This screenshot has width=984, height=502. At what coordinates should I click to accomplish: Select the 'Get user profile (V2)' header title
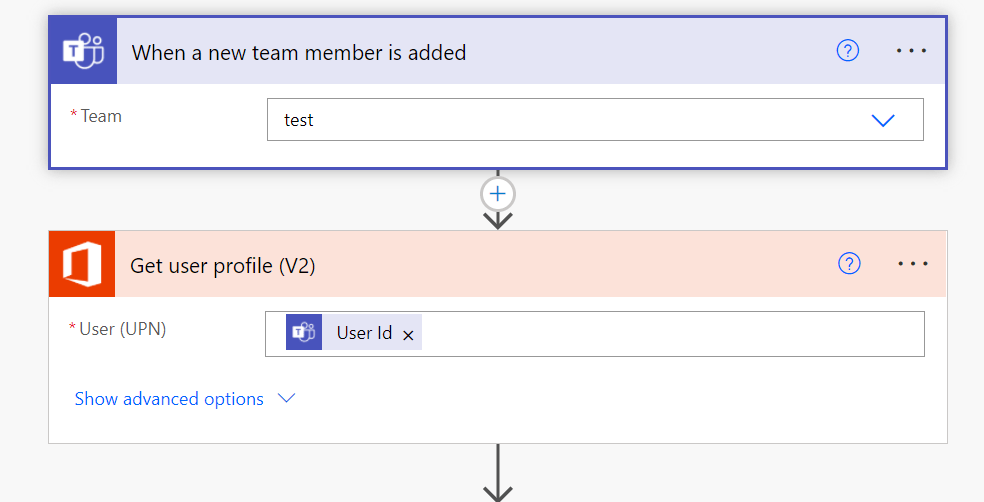click(223, 265)
